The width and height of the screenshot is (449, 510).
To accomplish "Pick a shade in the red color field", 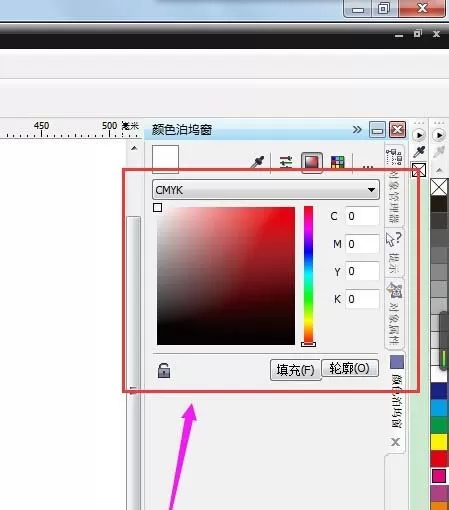I will [226, 276].
